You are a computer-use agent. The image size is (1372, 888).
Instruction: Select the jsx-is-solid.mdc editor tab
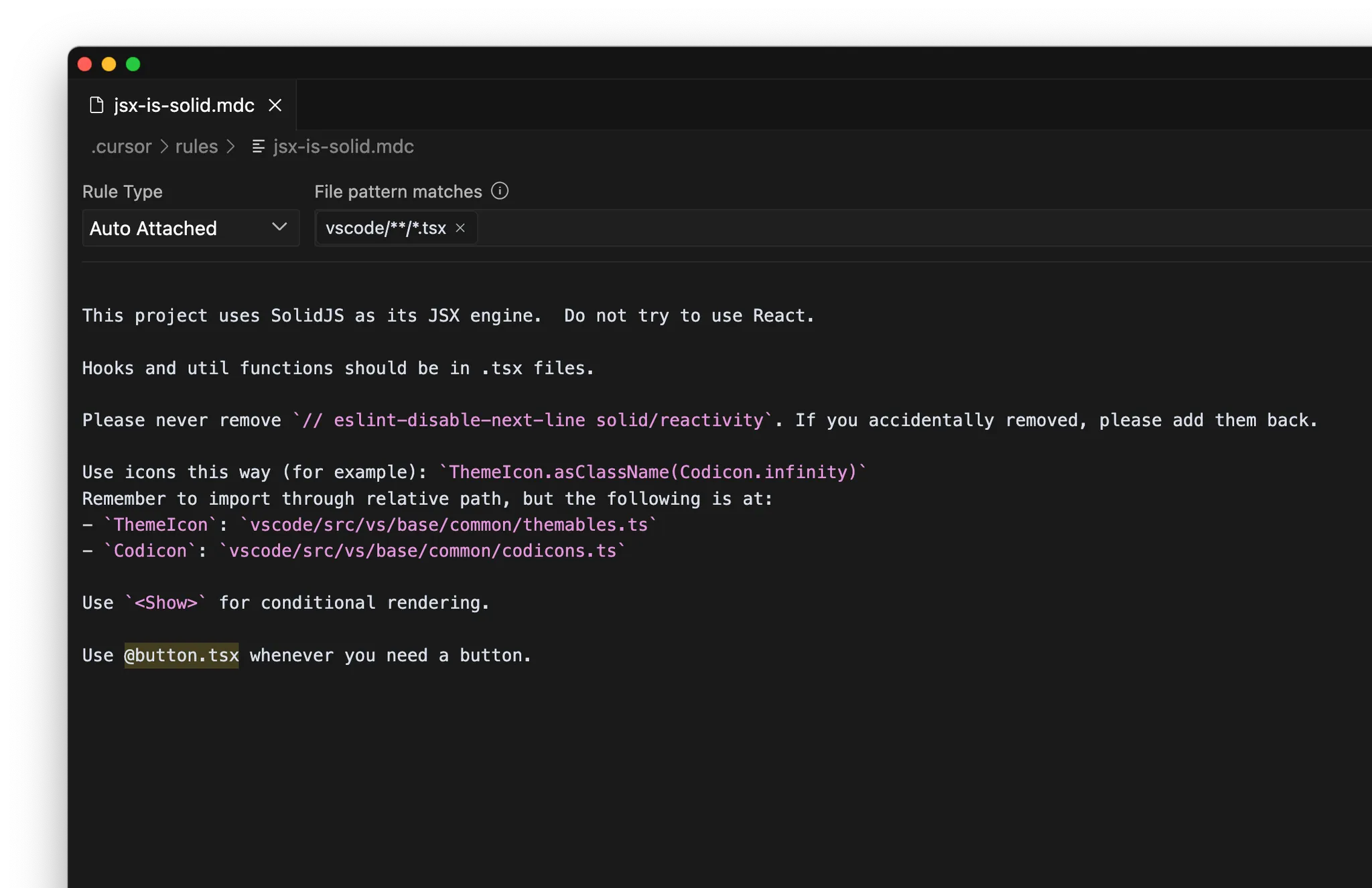point(183,105)
